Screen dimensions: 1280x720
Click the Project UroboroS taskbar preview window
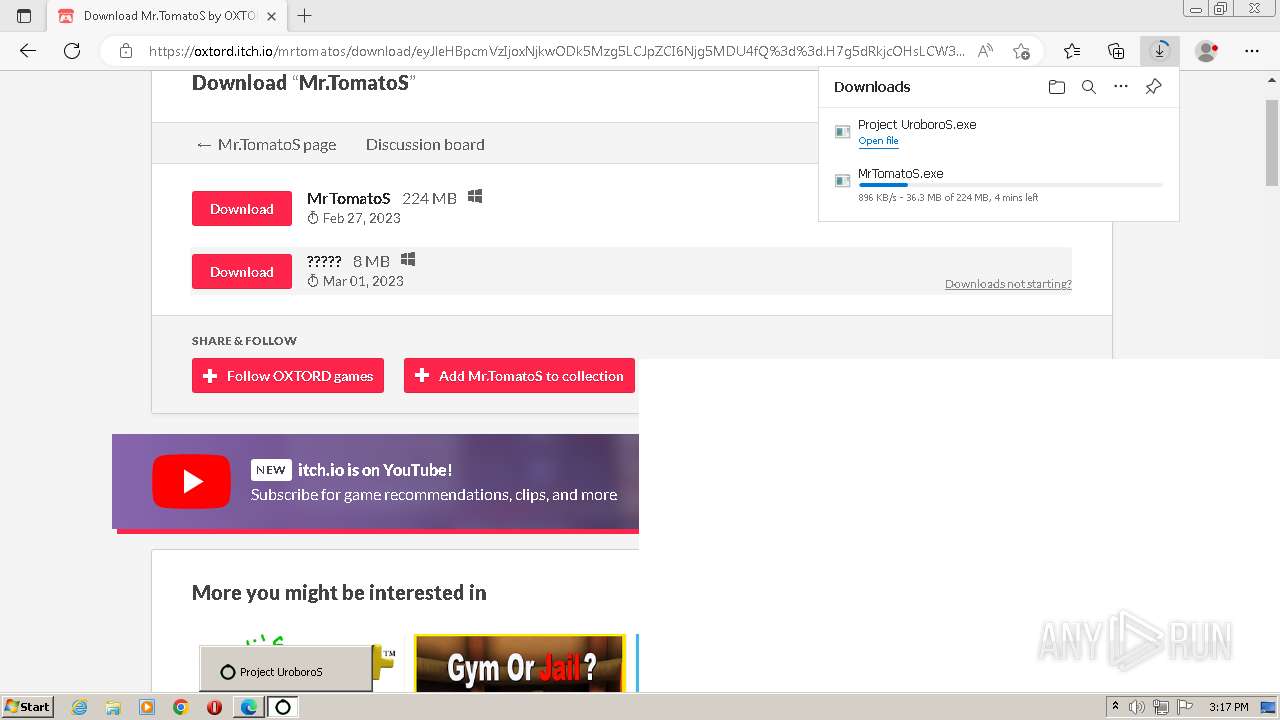pyautogui.click(x=286, y=668)
